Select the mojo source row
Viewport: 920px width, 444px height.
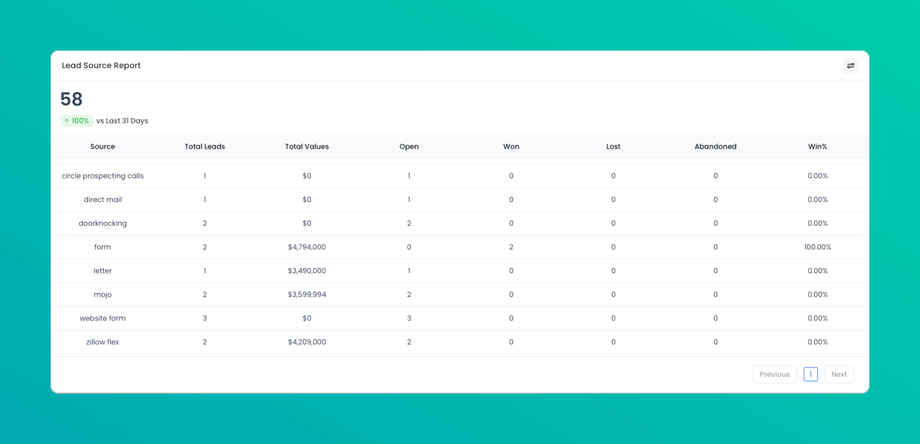point(460,294)
